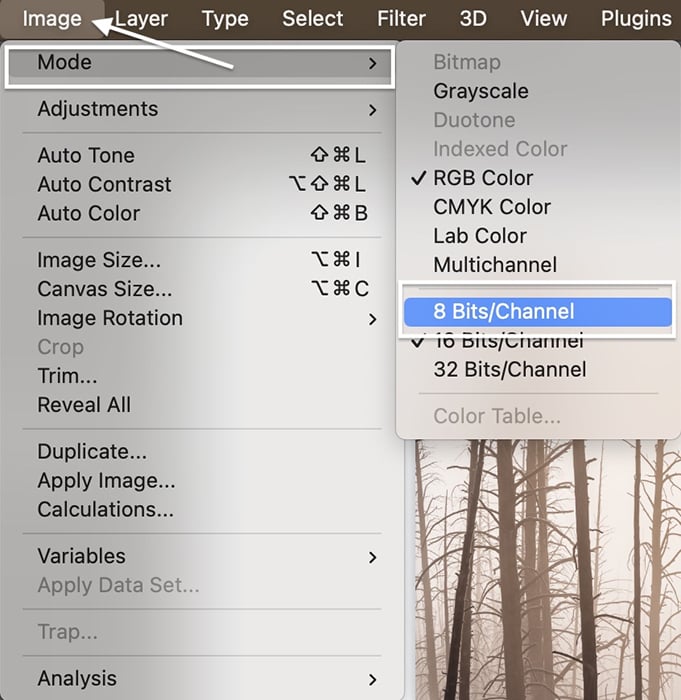Choose Trim... from Image menu
The width and height of the screenshot is (681, 700).
(202, 376)
